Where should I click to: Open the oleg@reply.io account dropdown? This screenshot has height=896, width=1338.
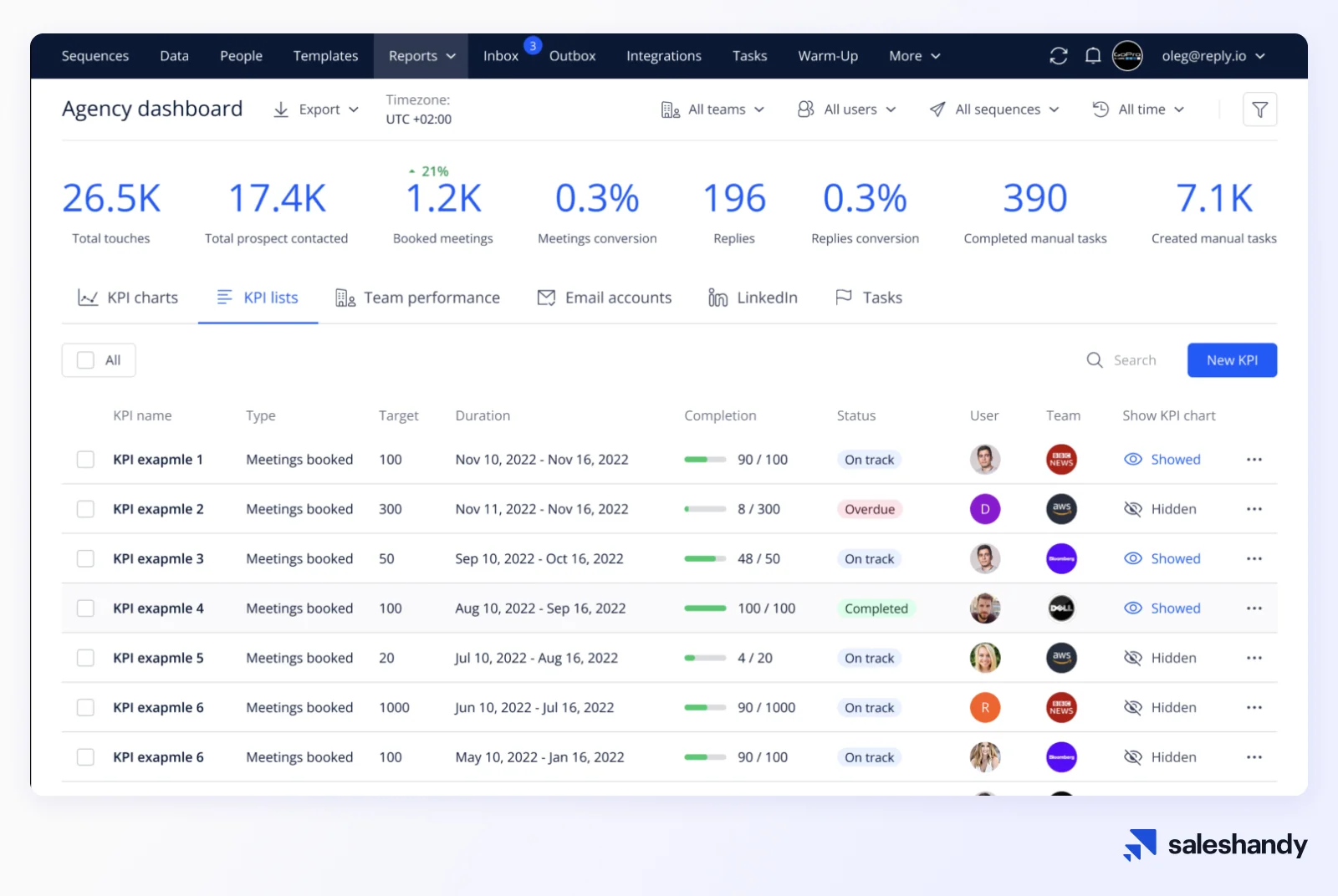click(1213, 56)
